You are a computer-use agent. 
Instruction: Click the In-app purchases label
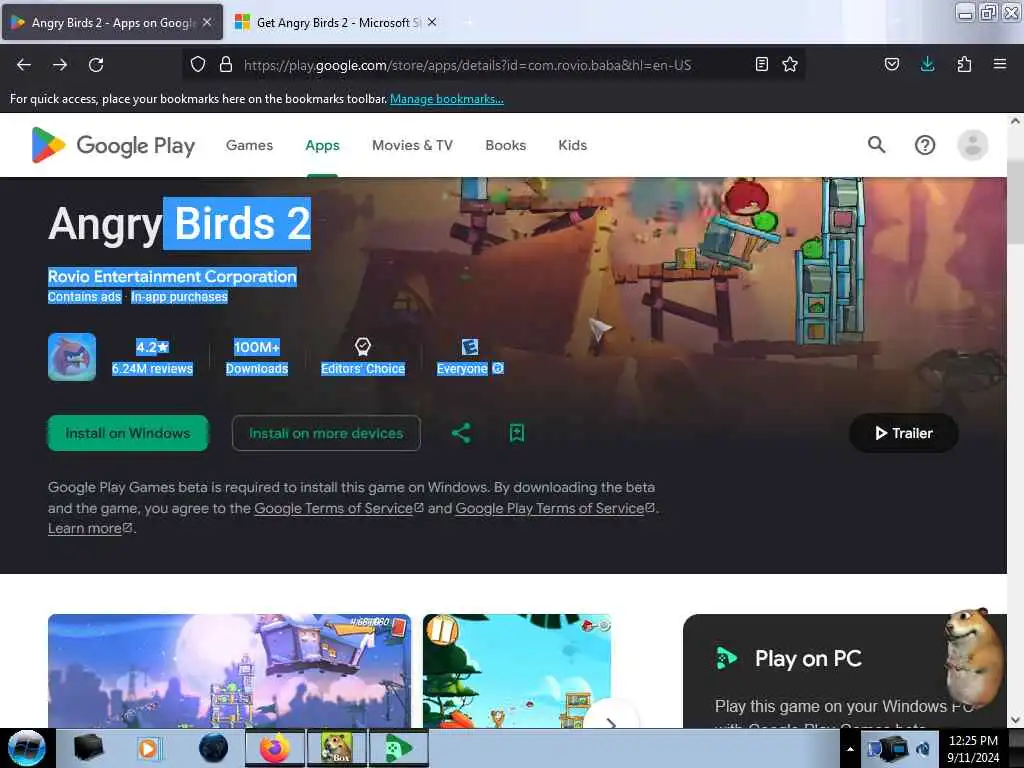click(179, 296)
